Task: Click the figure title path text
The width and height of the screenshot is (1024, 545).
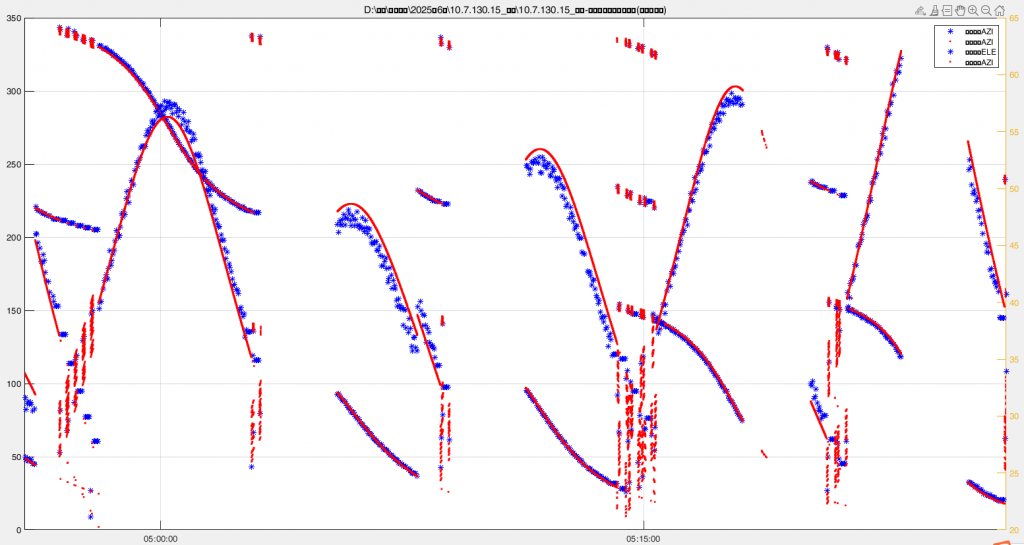Action: click(515, 10)
